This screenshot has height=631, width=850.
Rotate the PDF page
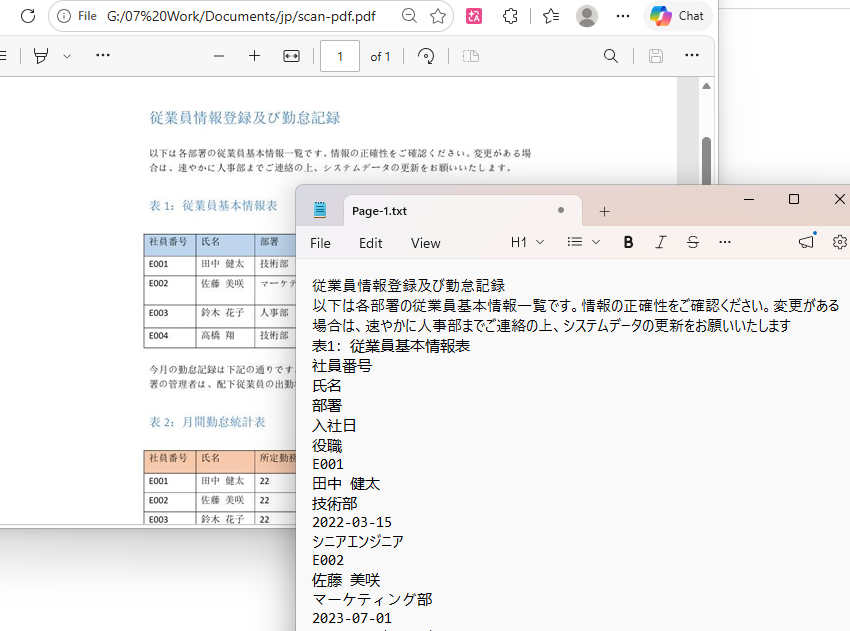[426, 56]
